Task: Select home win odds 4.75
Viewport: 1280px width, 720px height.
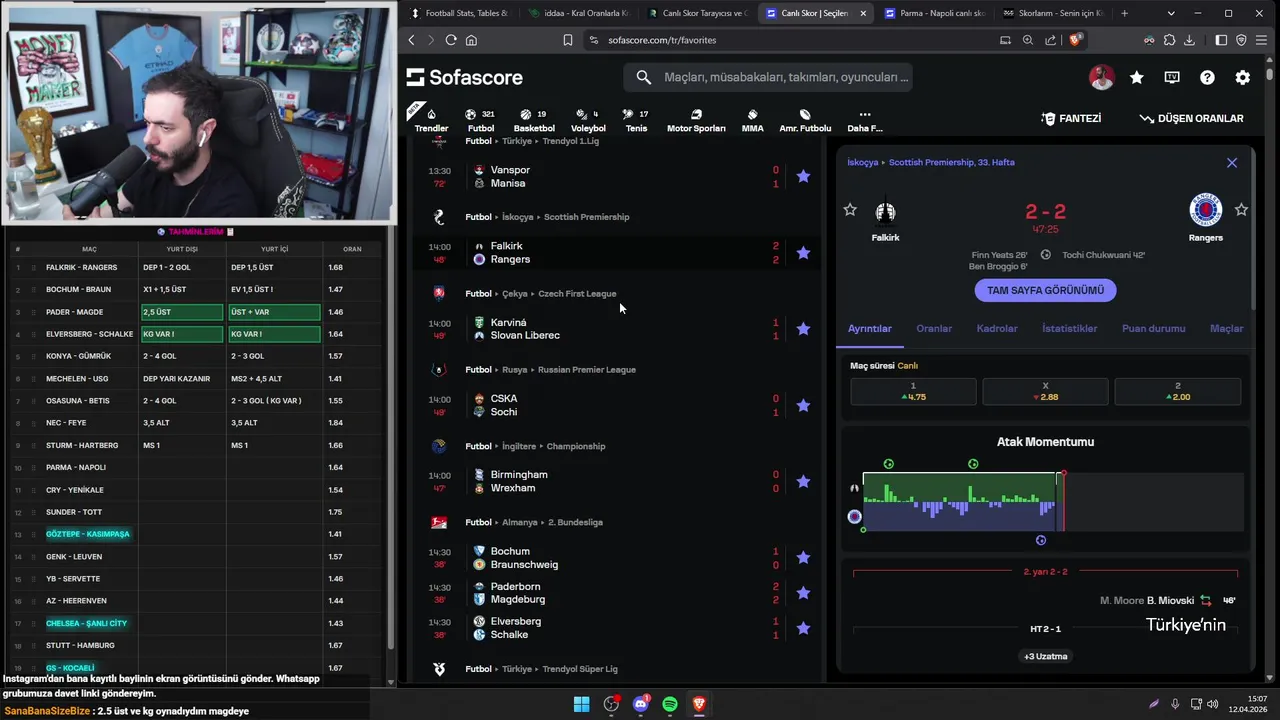Action: [913, 391]
